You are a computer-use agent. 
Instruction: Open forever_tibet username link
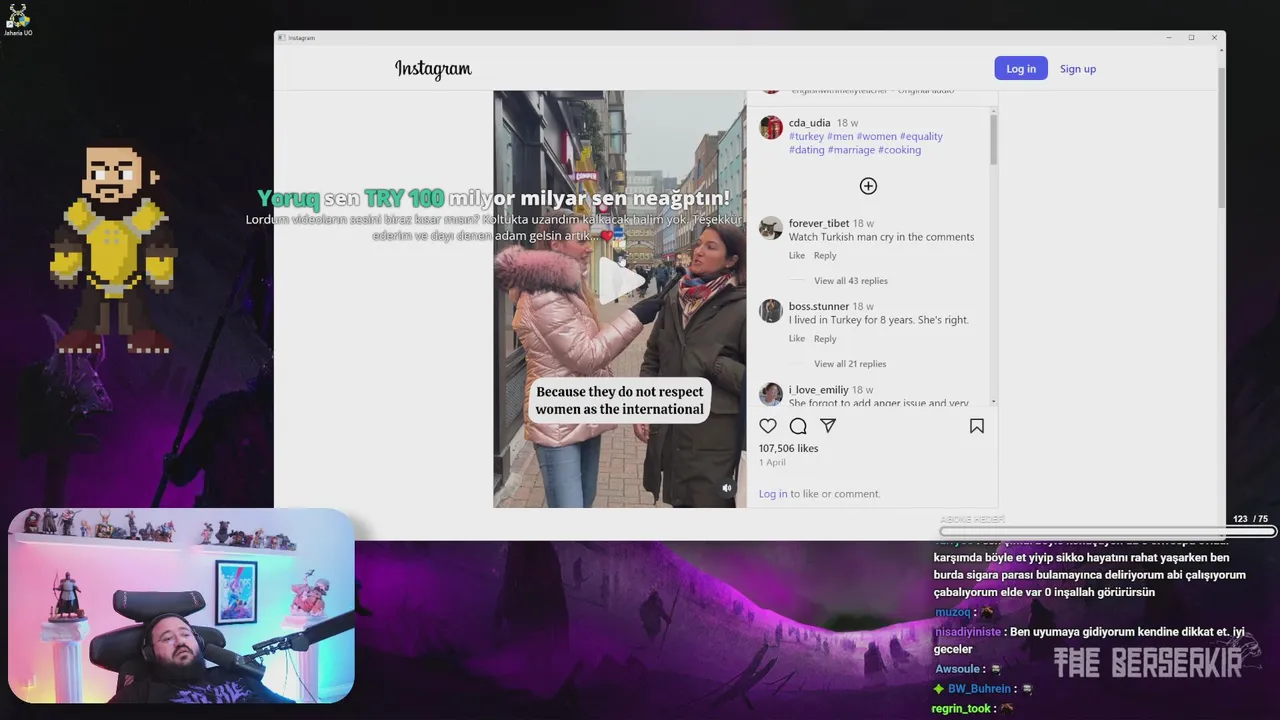point(819,224)
